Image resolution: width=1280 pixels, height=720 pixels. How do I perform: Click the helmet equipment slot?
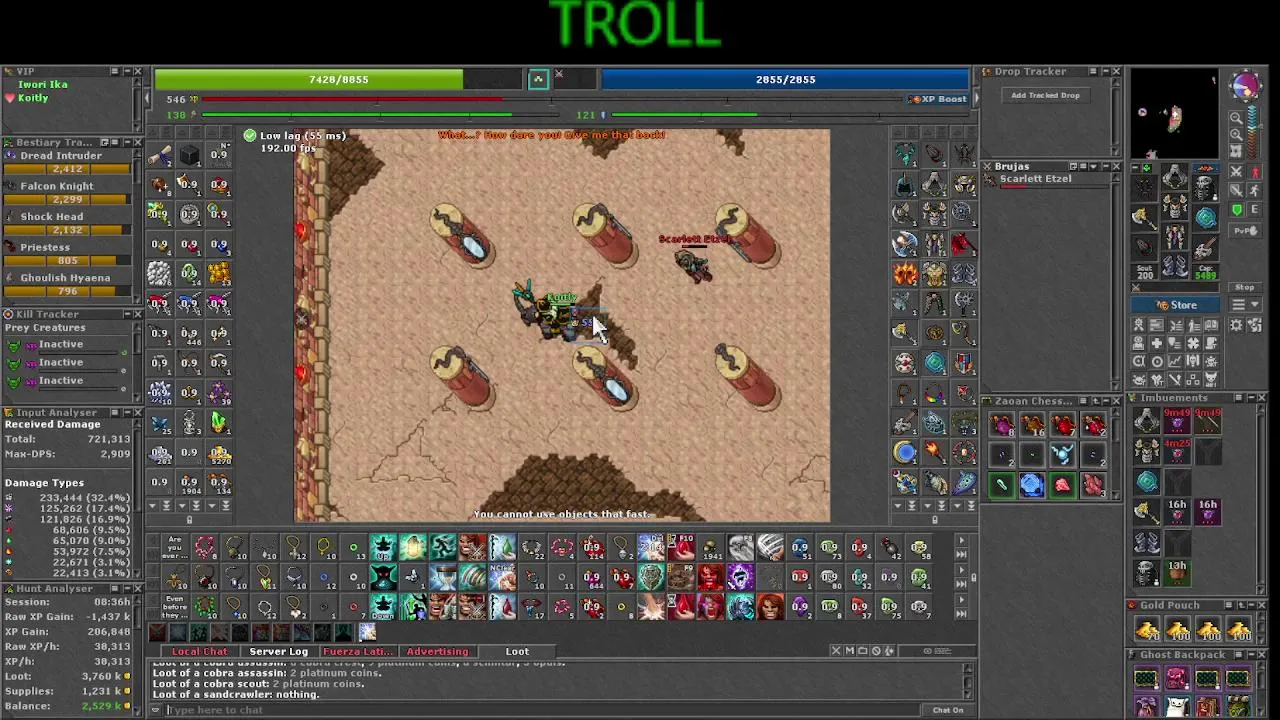coord(1174,176)
